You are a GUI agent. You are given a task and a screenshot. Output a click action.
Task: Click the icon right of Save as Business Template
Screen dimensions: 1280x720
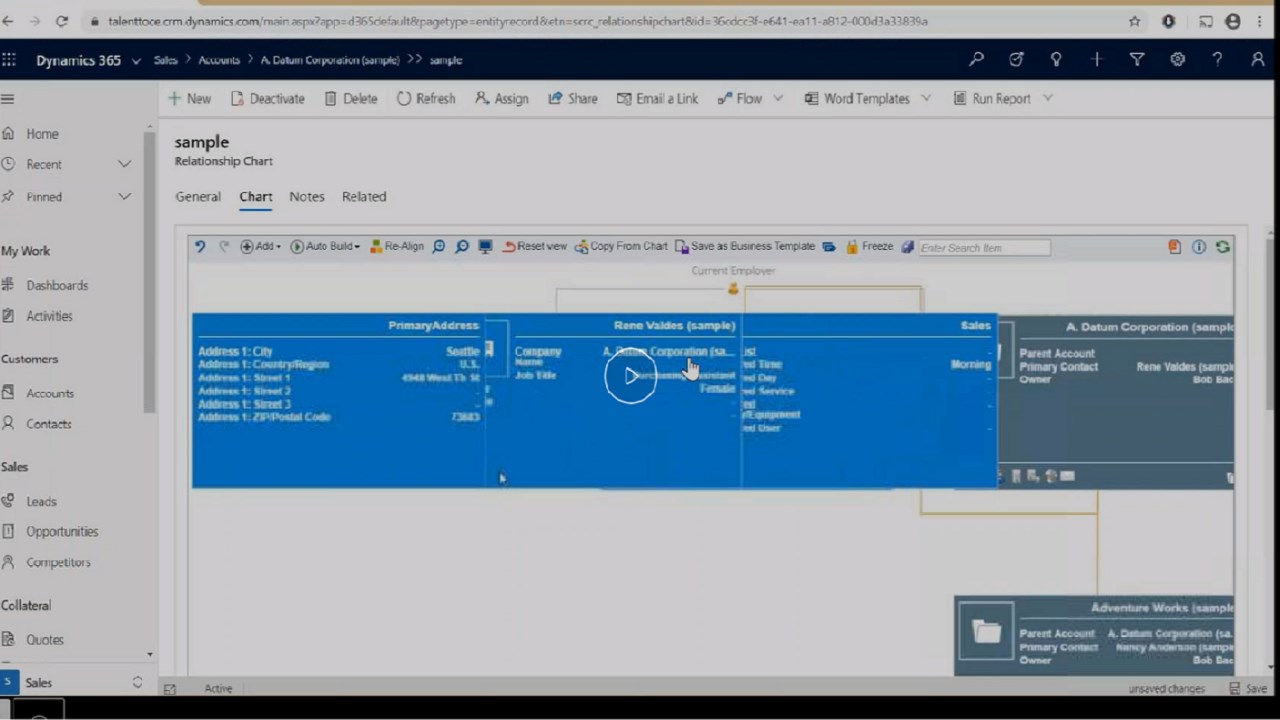pyautogui.click(x=829, y=247)
